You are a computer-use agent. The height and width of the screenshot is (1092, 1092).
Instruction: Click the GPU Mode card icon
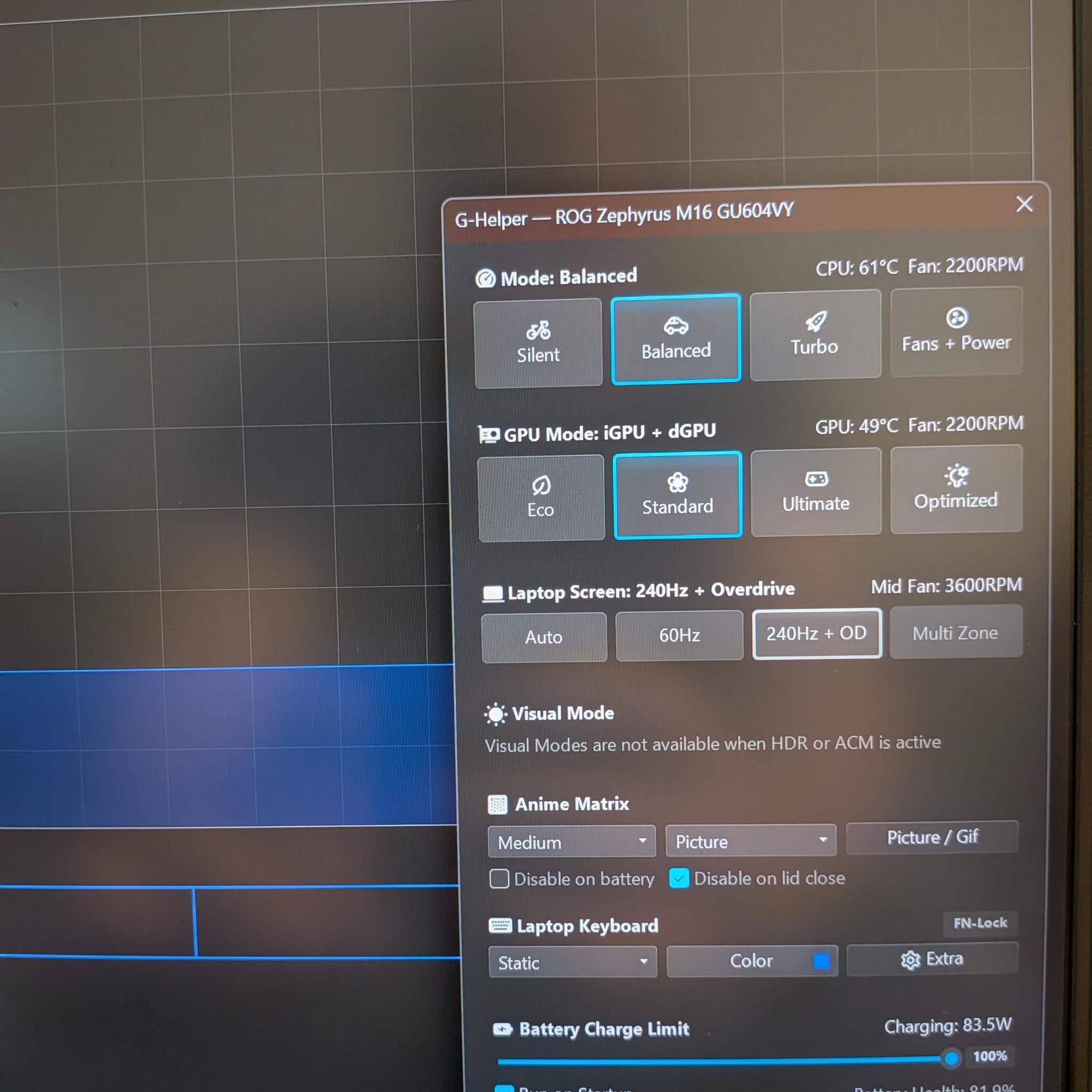coord(489,435)
